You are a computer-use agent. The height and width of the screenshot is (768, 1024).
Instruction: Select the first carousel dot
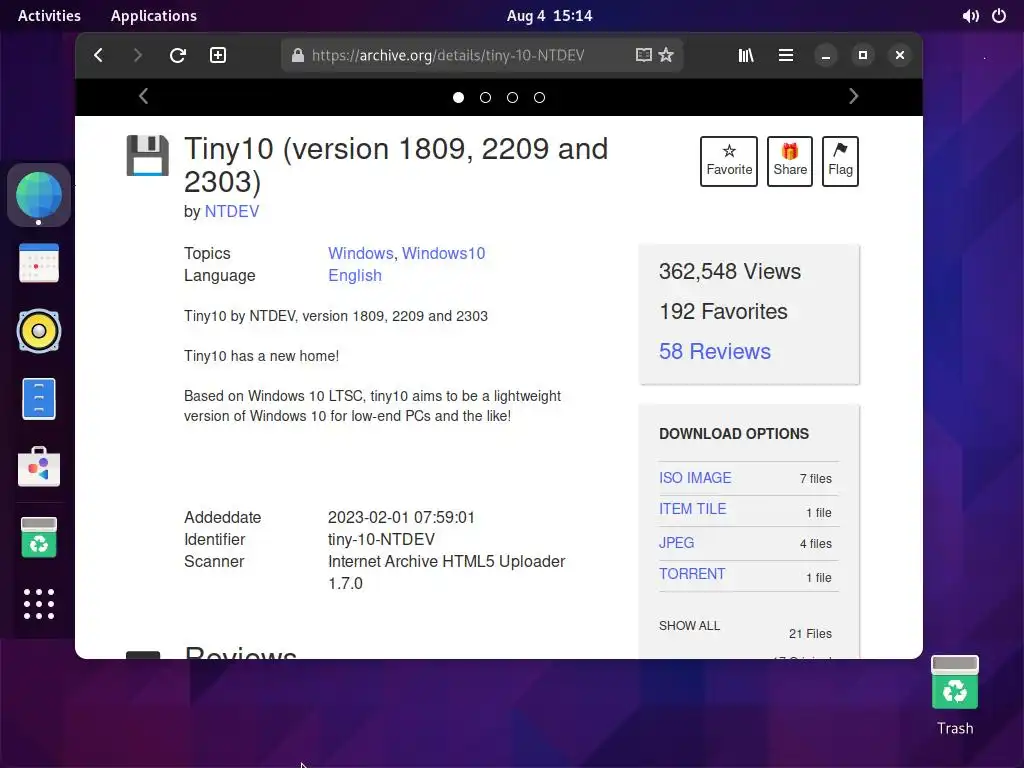click(x=458, y=97)
